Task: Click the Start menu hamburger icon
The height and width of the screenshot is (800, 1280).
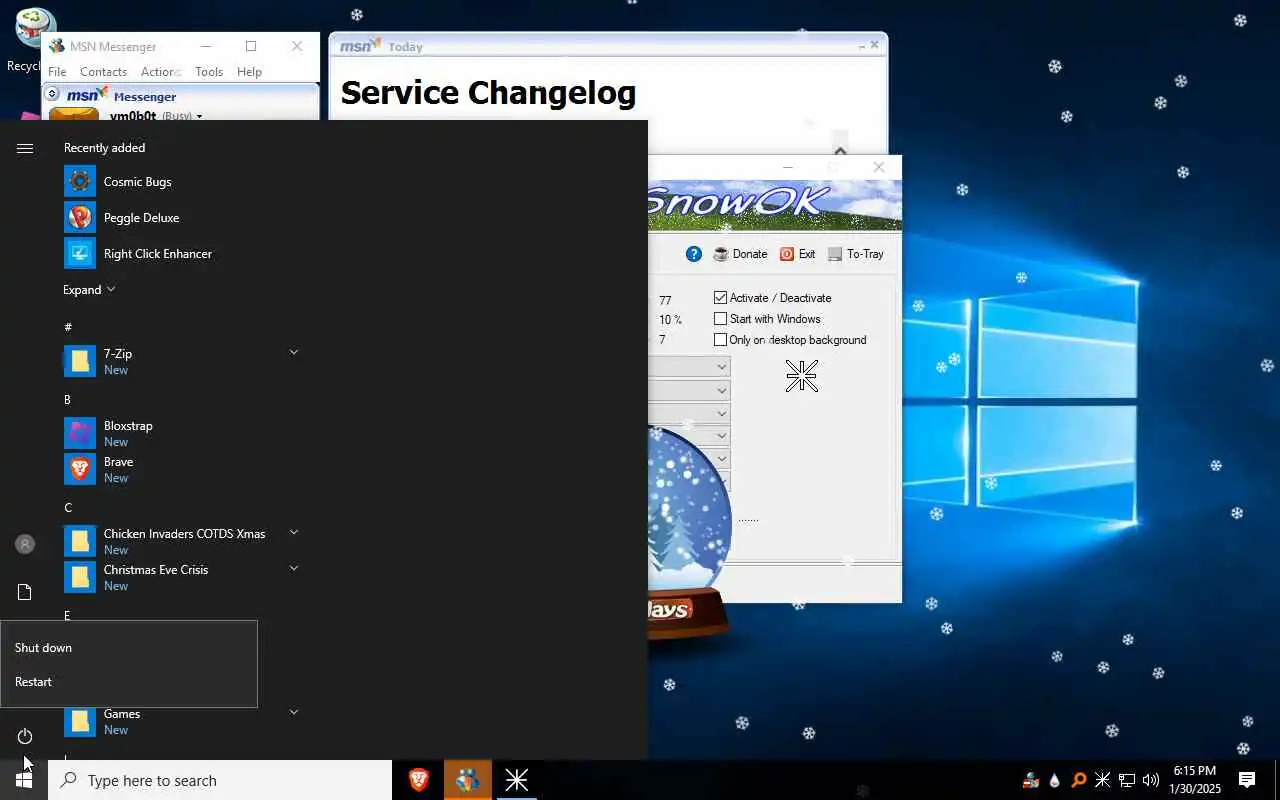Action: (x=25, y=148)
